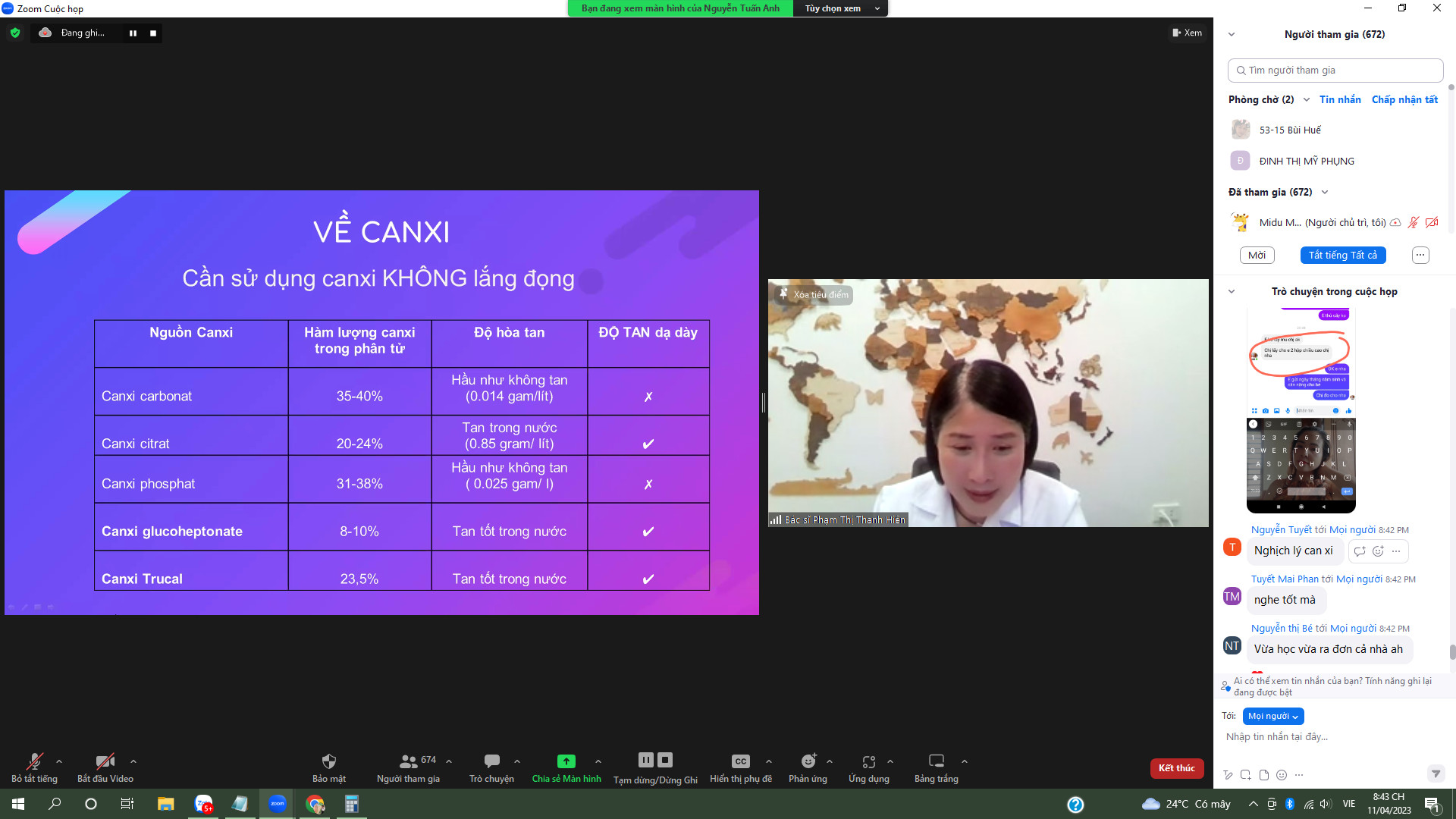
Task: Open Chrome from the Windows taskbar
Action: pyautogui.click(x=315, y=804)
